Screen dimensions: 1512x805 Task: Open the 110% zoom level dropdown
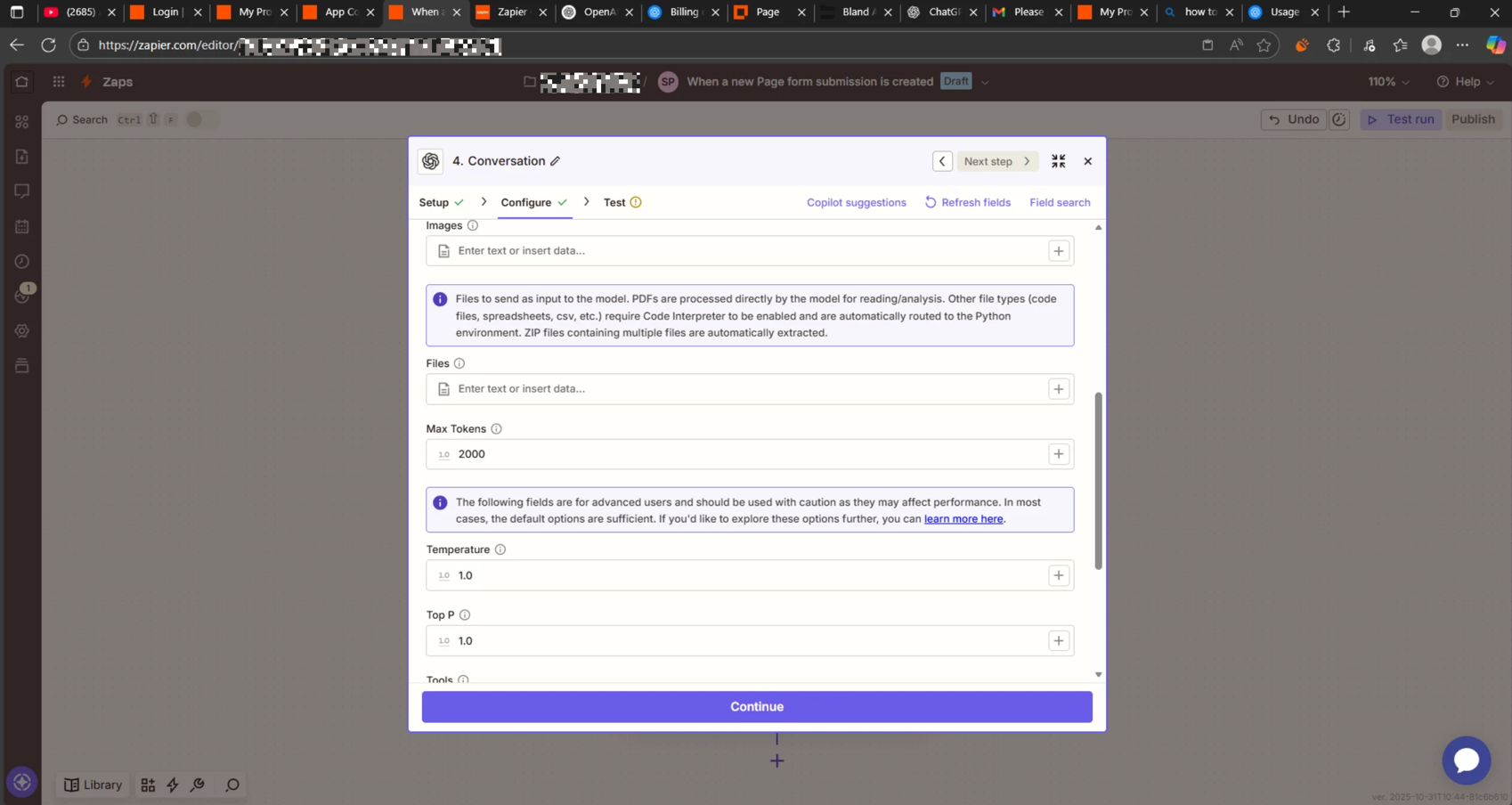tap(1388, 82)
